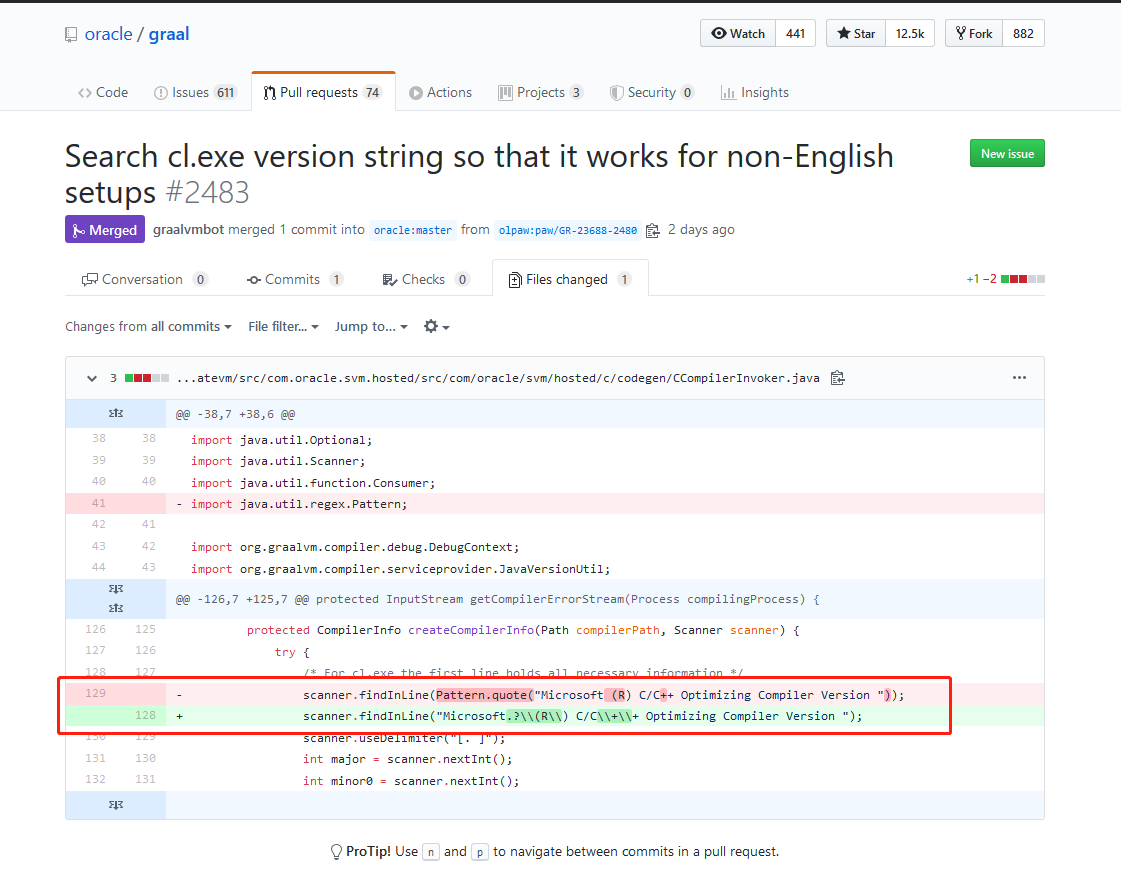
Task: Open the CCompilerInvoker.java file path link
Action: (x=498, y=378)
